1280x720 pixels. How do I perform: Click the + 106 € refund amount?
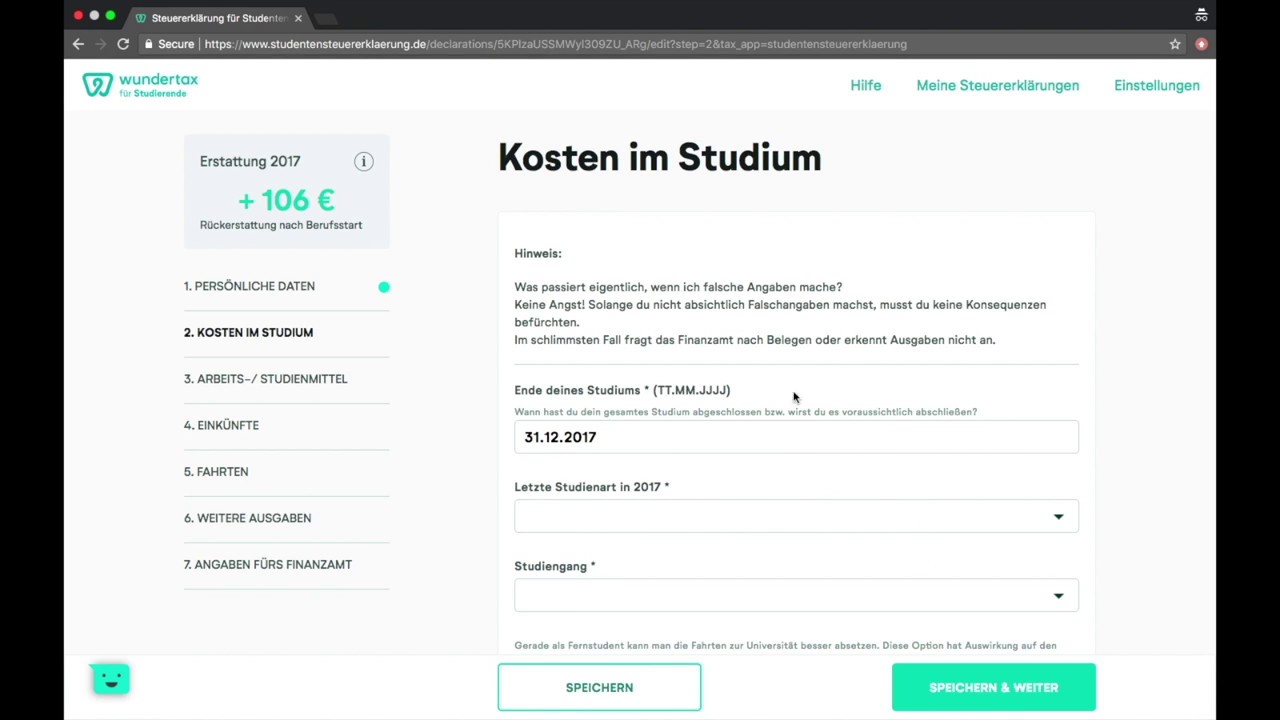coord(286,200)
